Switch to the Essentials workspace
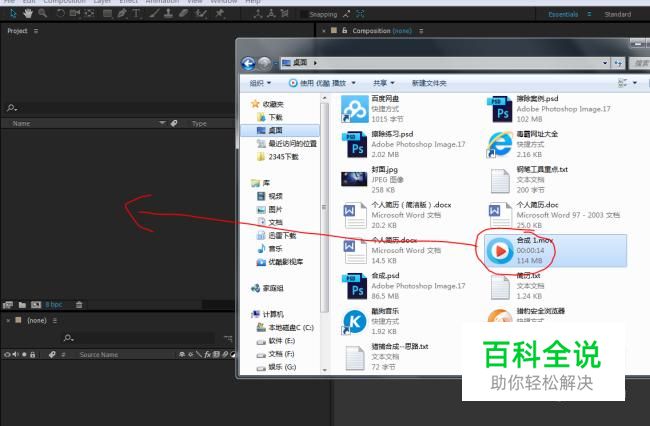 [563, 15]
